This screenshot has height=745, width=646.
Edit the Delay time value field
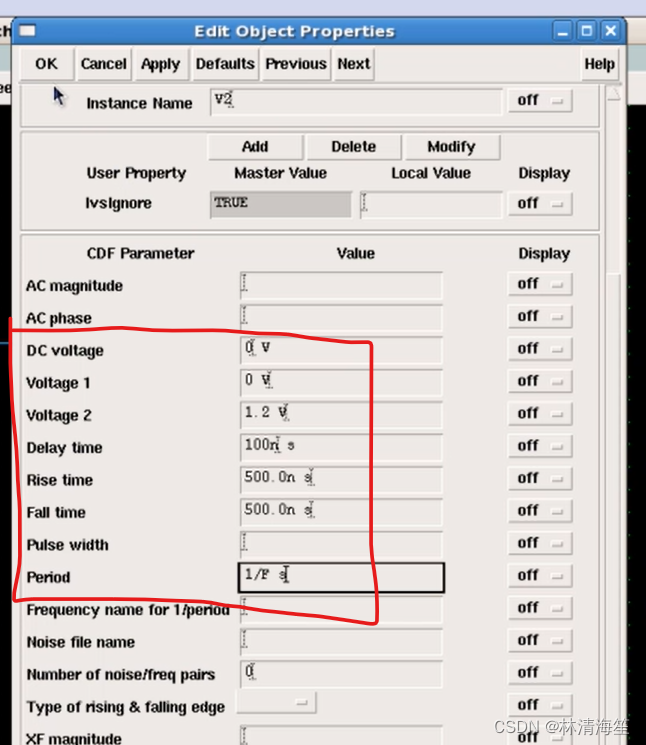point(342,447)
